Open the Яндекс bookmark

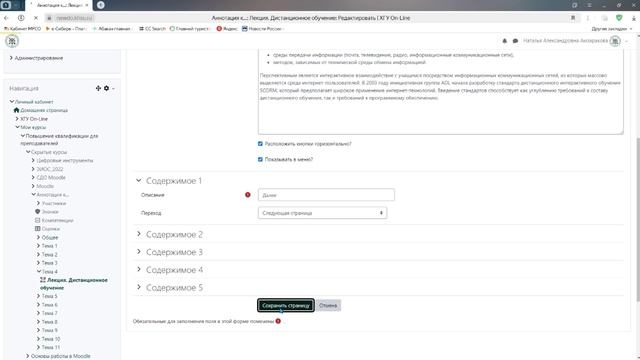click(x=227, y=29)
